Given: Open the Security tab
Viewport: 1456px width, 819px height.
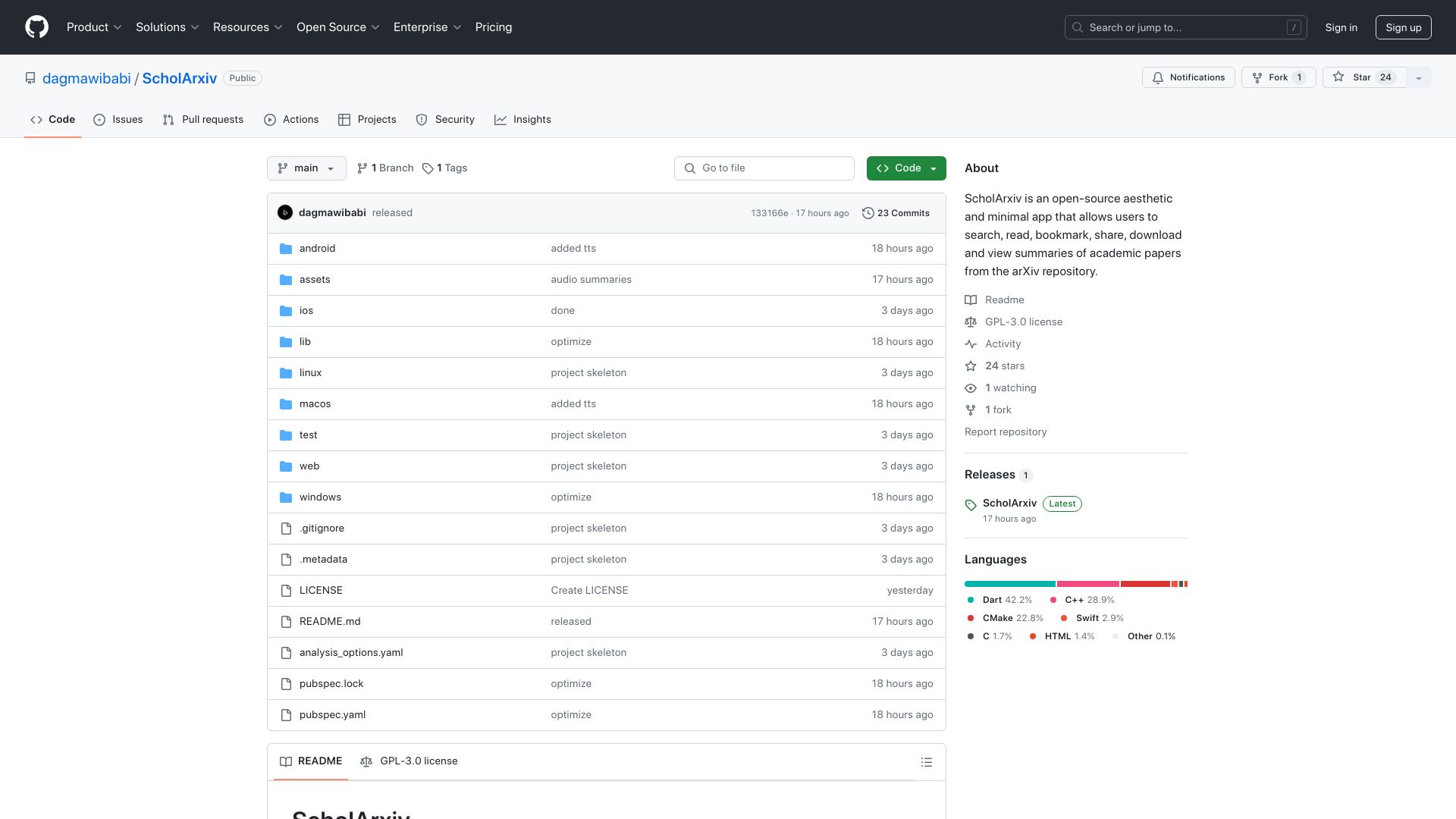Looking at the screenshot, I should click(x=445, y=120).
